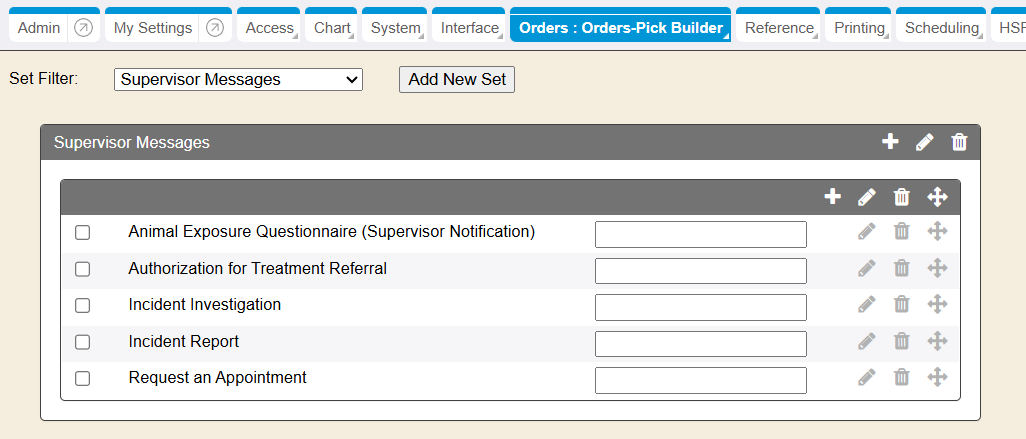The width and height of the screenshot is (1026, 439).
Task: Click the pencil icon in Supervisor Messages header
Action: pyautogui.click(x=925, y=142)
